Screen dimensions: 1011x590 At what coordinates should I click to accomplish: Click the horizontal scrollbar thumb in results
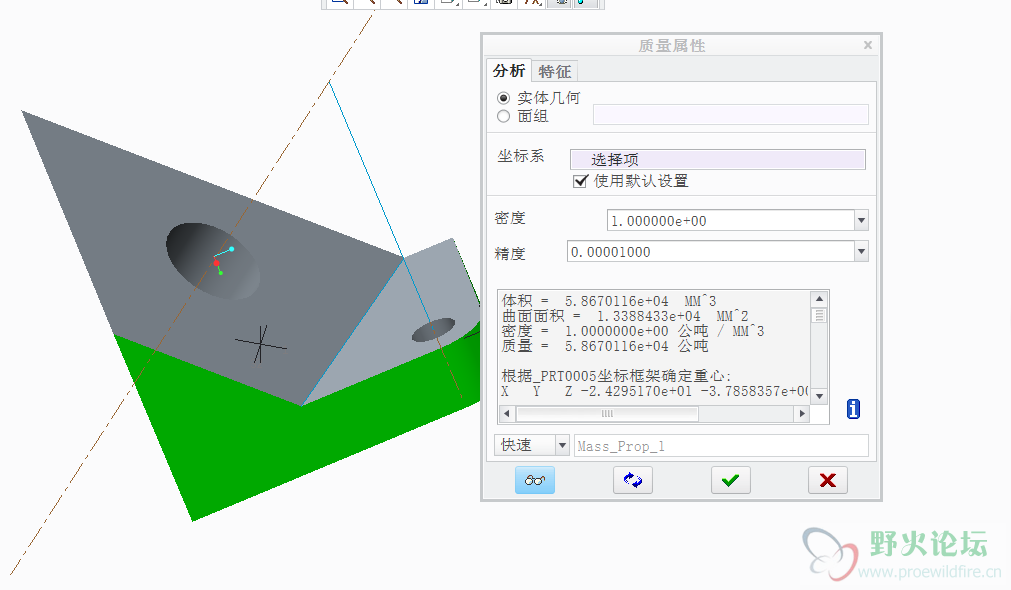[607, 413]
